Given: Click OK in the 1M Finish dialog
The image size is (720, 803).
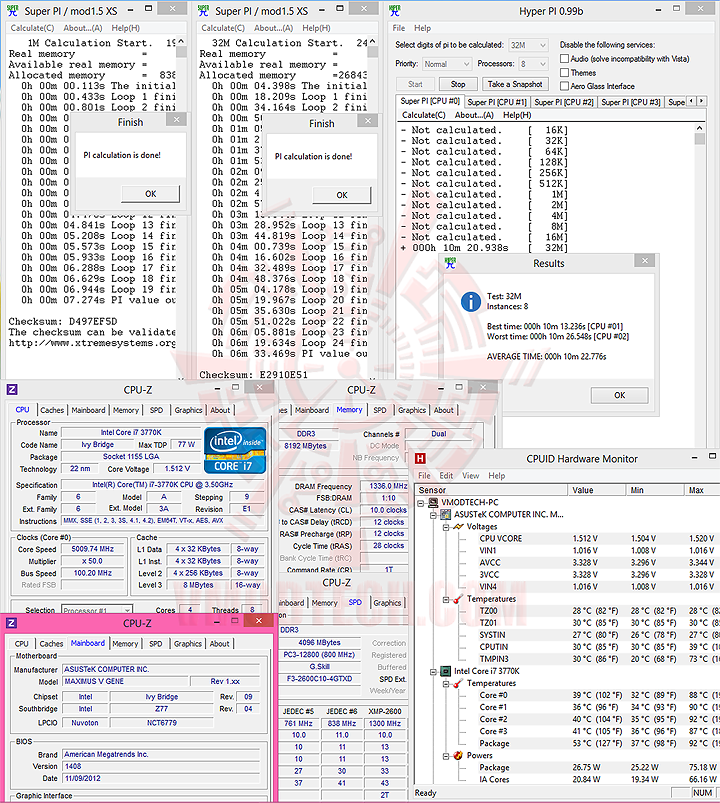Looking at the screenshot, I should (x=151, y=194).
